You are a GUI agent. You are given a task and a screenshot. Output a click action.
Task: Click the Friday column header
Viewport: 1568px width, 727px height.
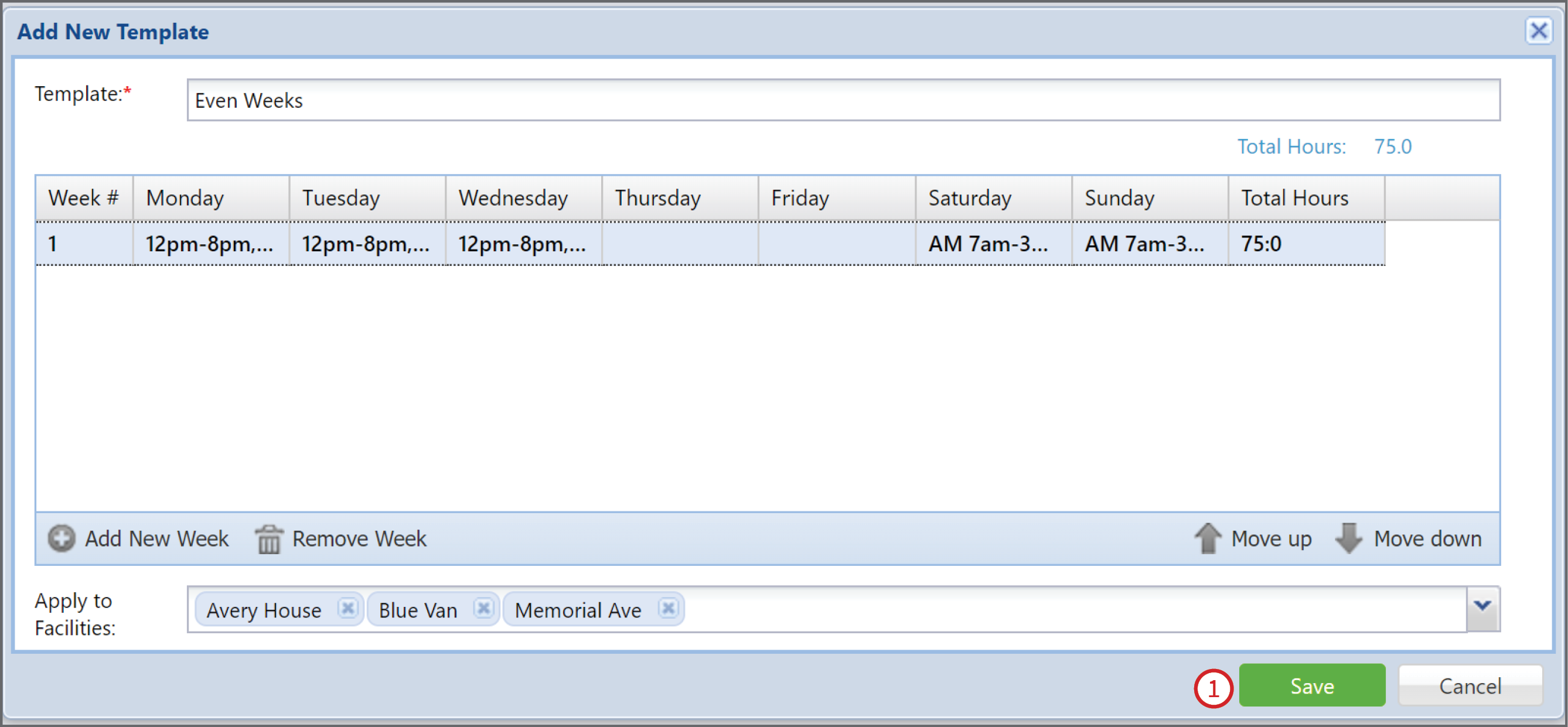pyautogui.click(x=836, y=198)
